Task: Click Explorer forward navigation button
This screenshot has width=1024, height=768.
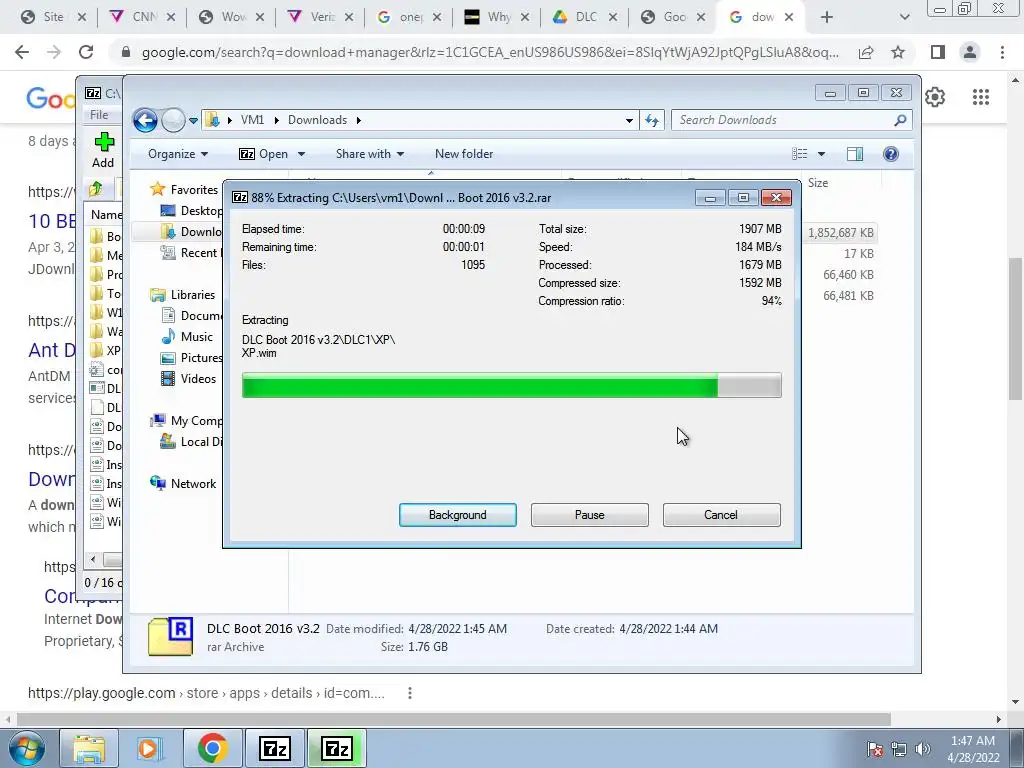Action: pyautogui.click(x=173, y=120)
